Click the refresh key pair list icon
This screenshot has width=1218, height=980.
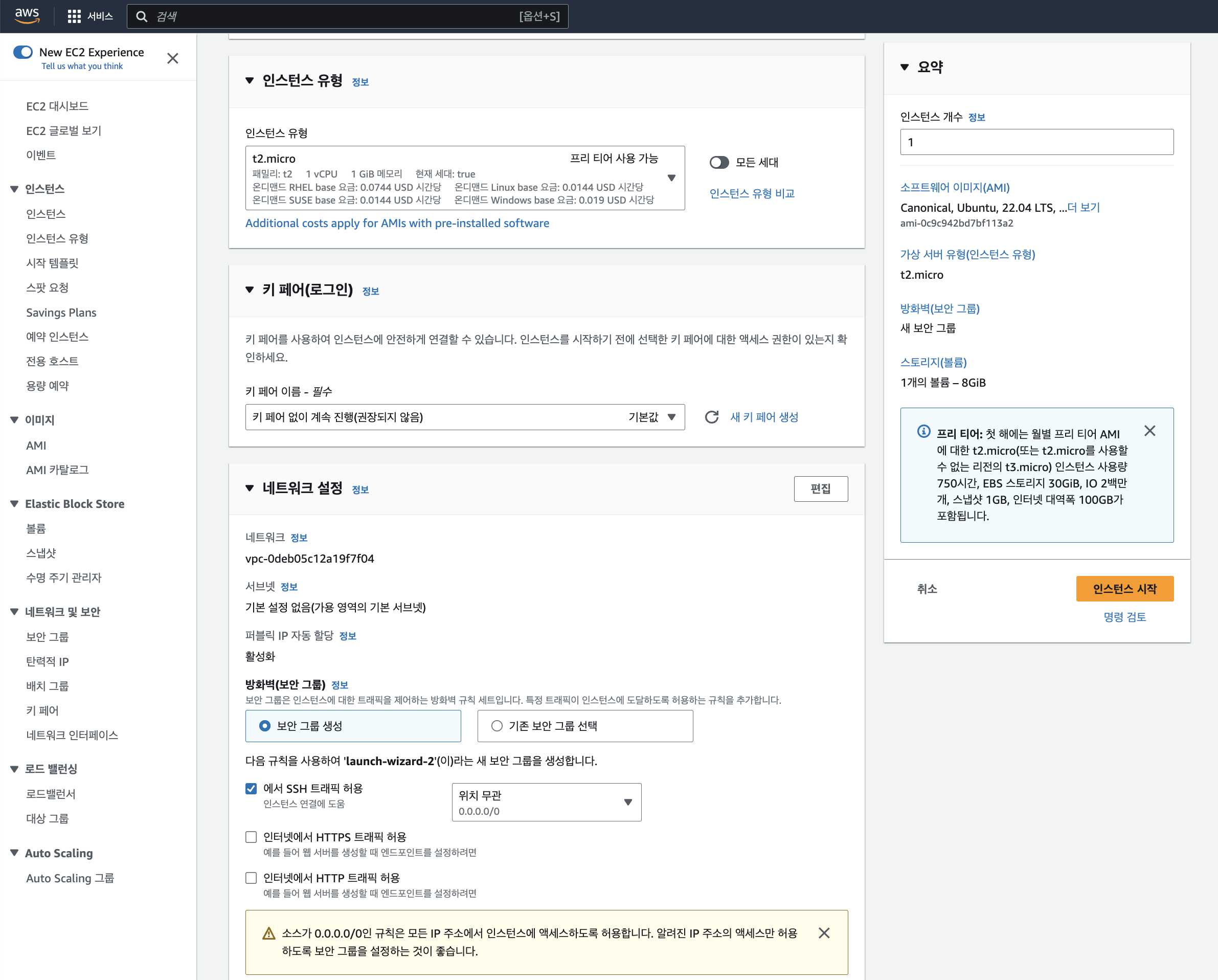coord(711,417)
